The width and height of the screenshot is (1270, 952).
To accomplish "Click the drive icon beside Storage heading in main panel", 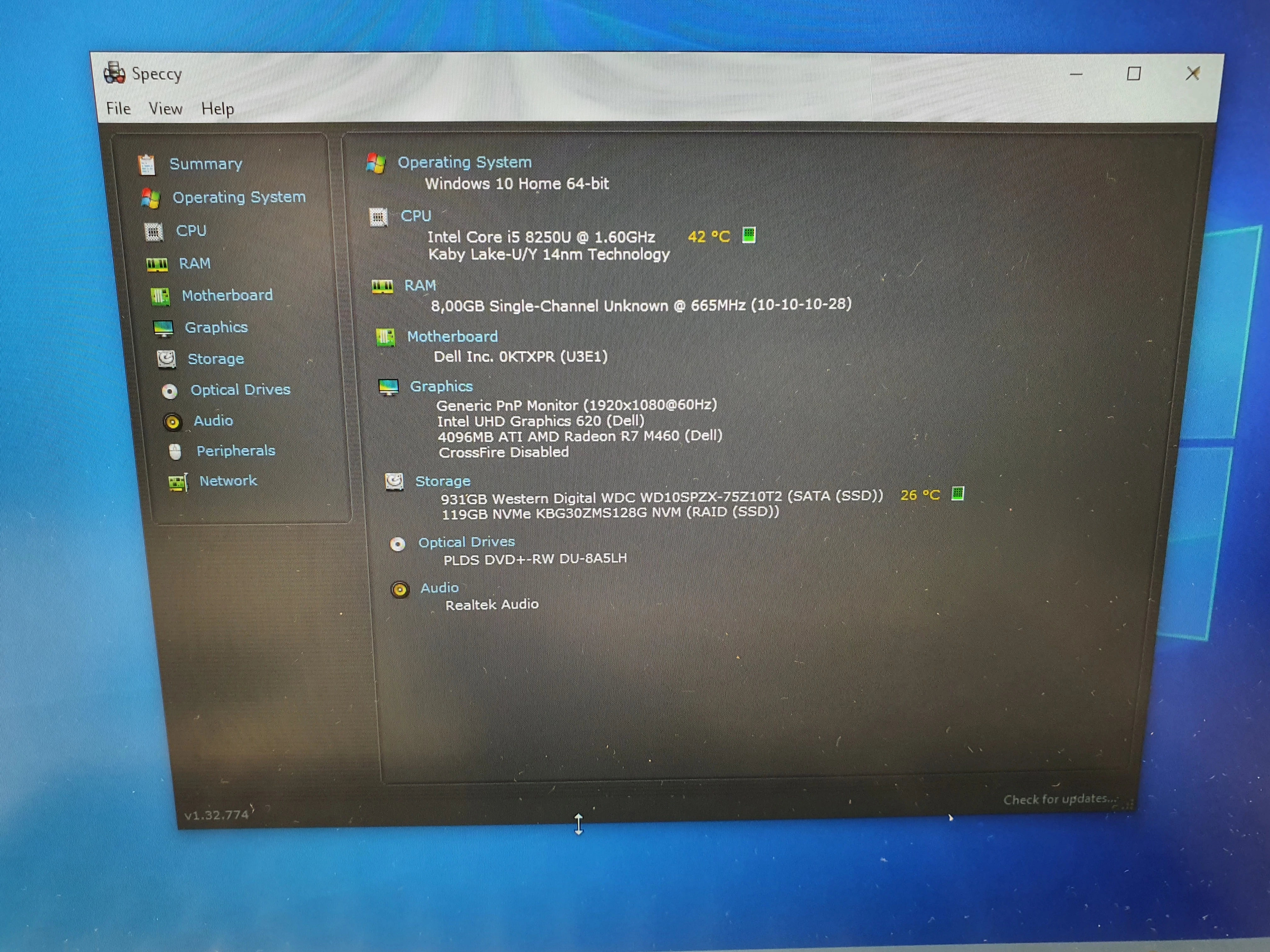I will pyautogui.click(x=394, y=481).
